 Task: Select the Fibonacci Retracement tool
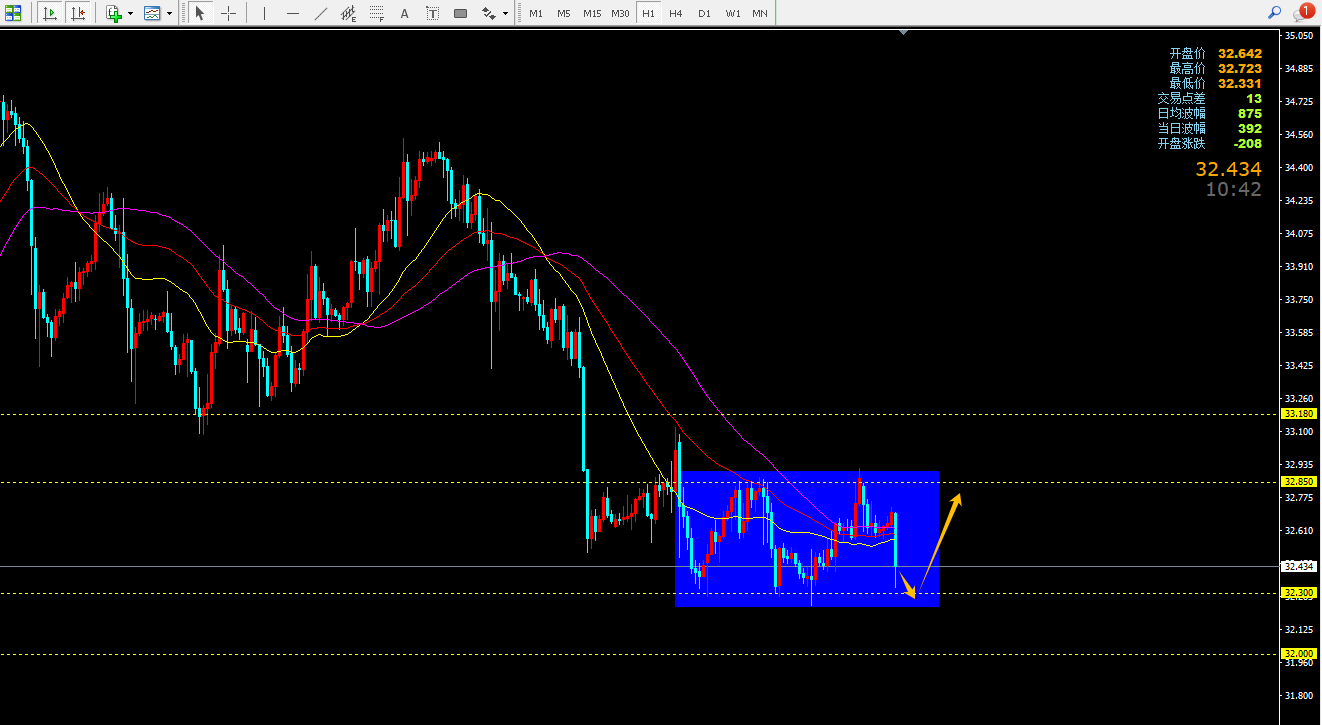click(376, 14)
